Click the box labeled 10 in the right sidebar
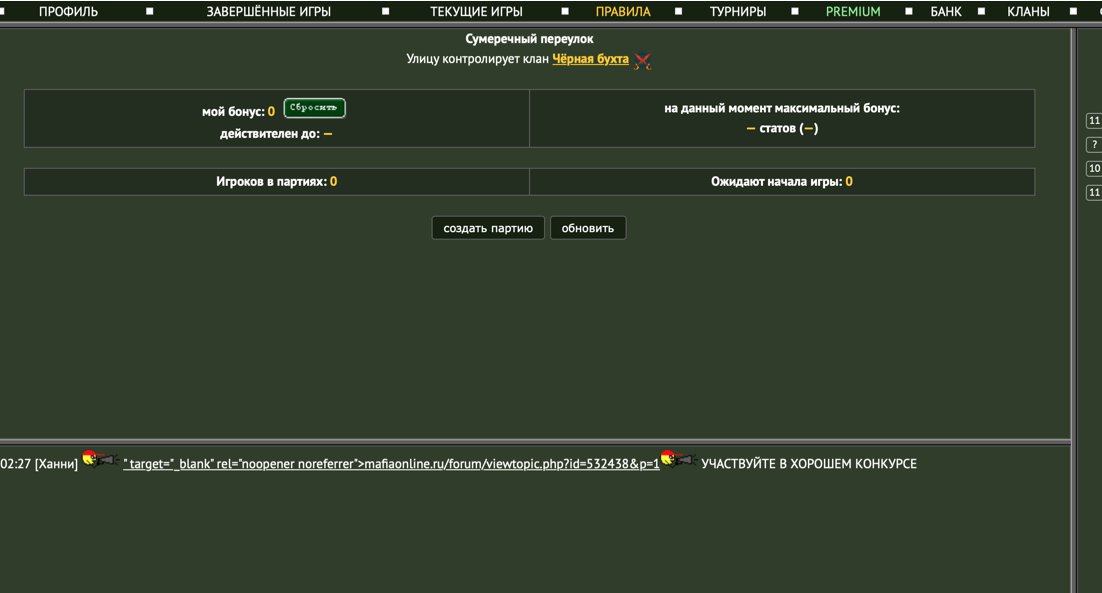 click(1094, 168)
